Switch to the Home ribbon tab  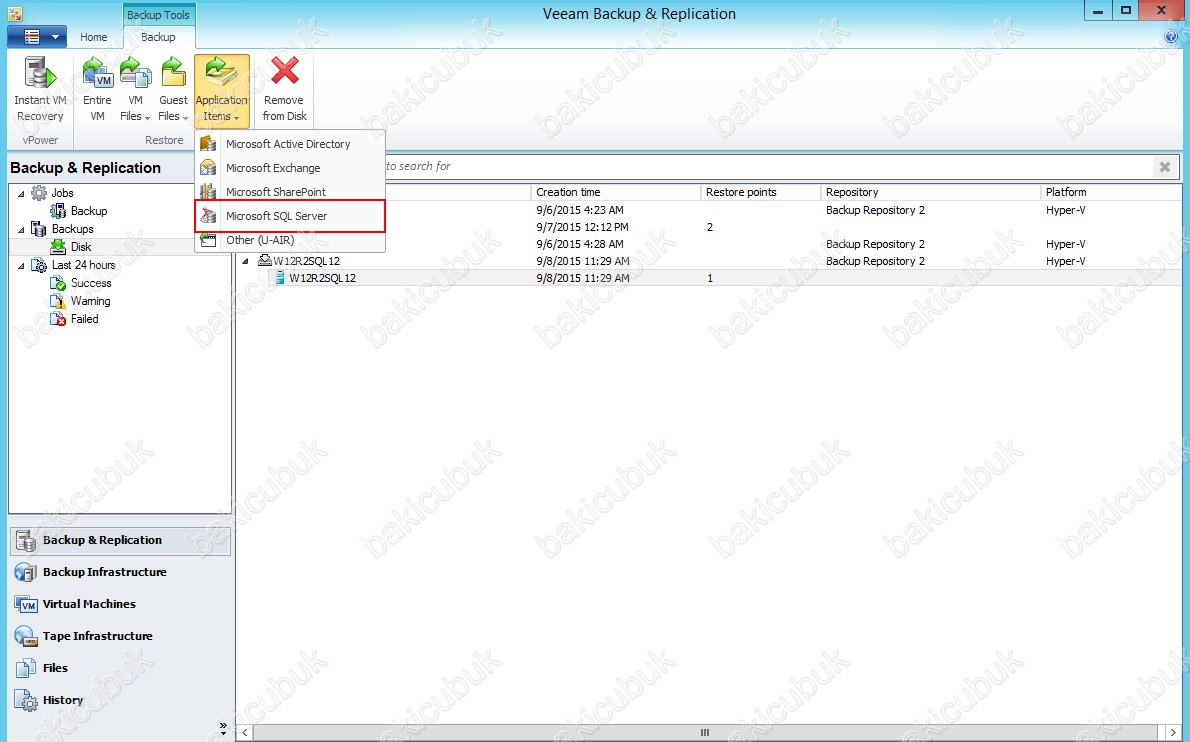tap(93, 37)
